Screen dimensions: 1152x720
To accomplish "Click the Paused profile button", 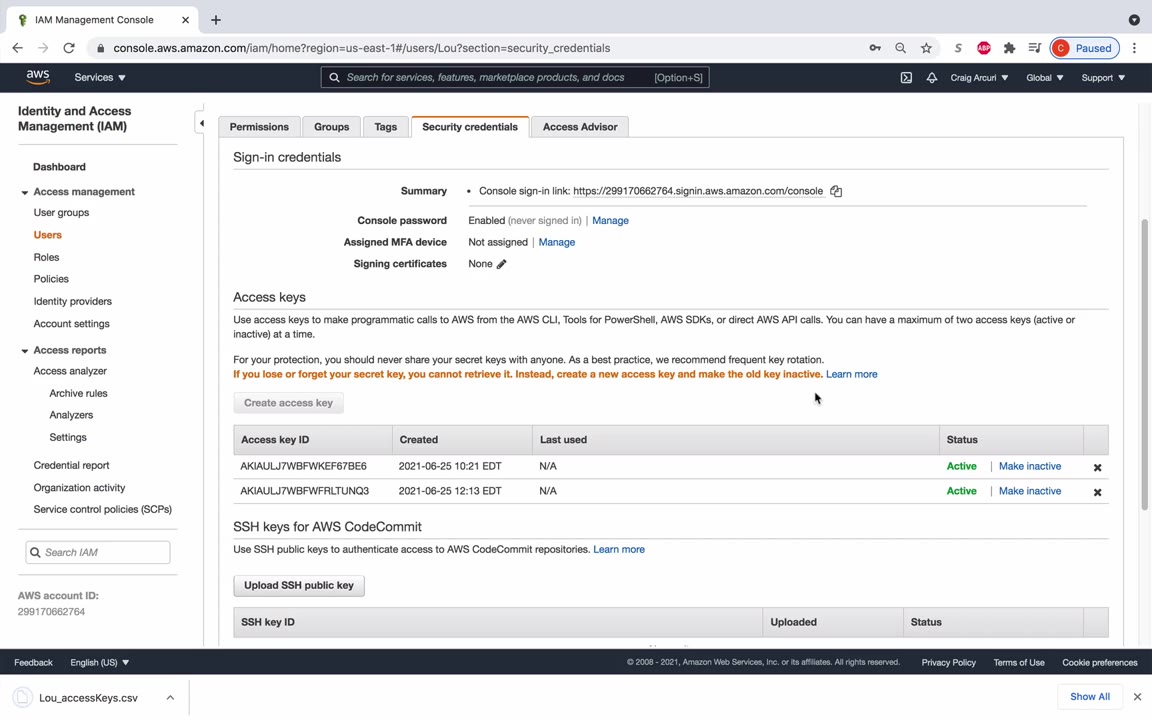I will pyautogui.click(x=1084, y=48).
